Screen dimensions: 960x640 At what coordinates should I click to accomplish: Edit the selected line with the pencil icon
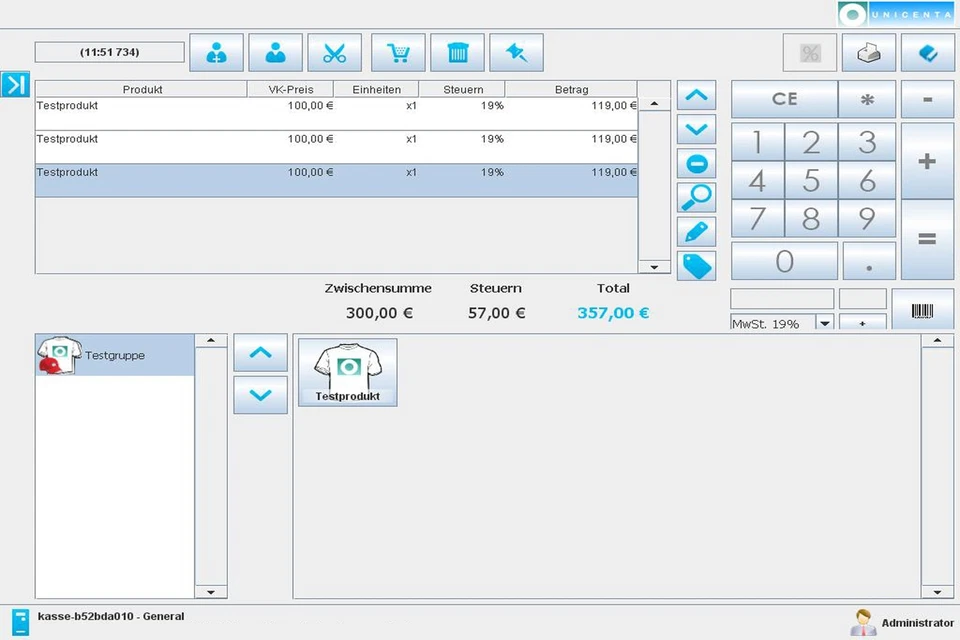coord(697,231)
